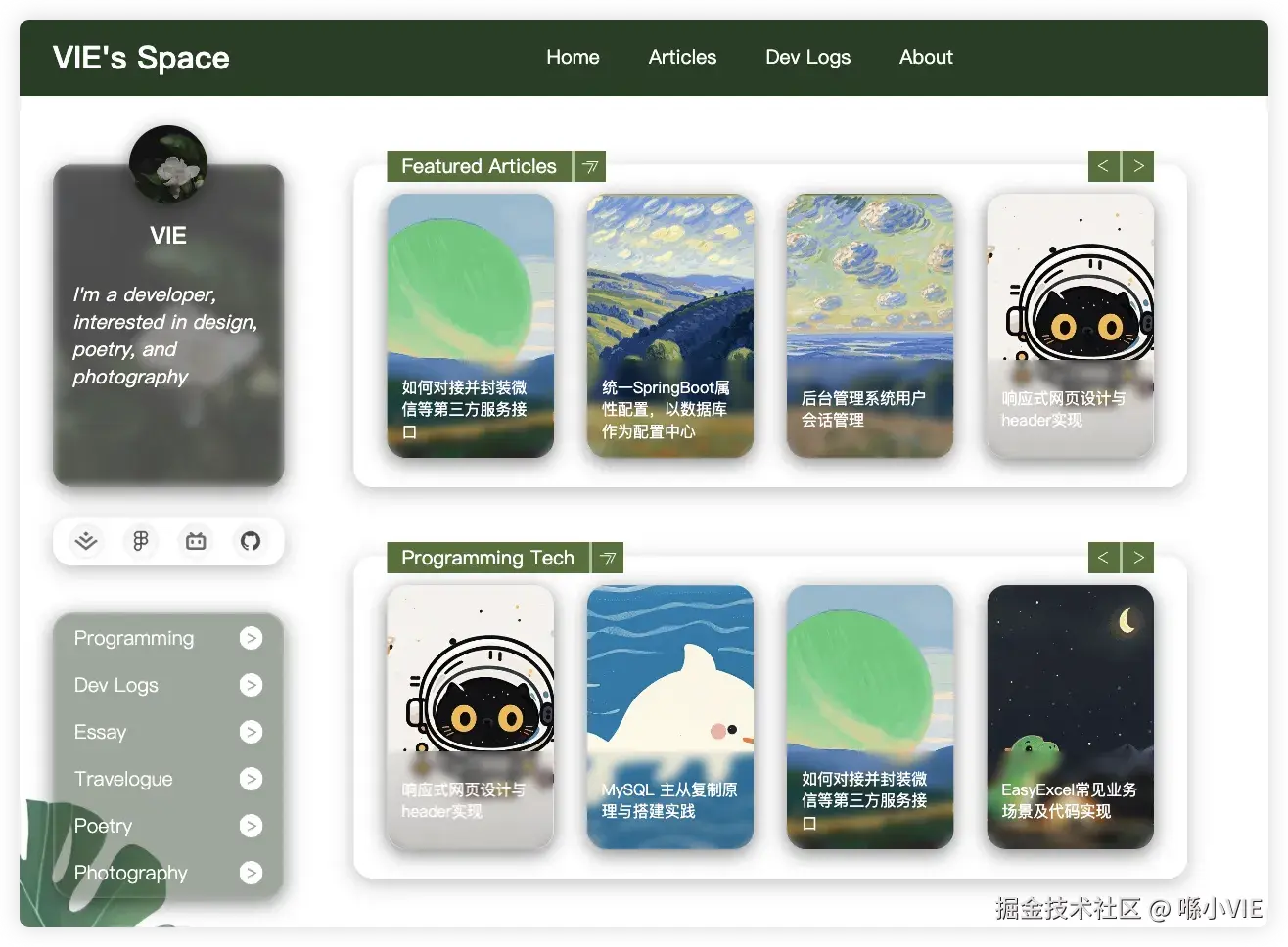Open the MySQL 主从复制 dolphin card

[670, 717]
